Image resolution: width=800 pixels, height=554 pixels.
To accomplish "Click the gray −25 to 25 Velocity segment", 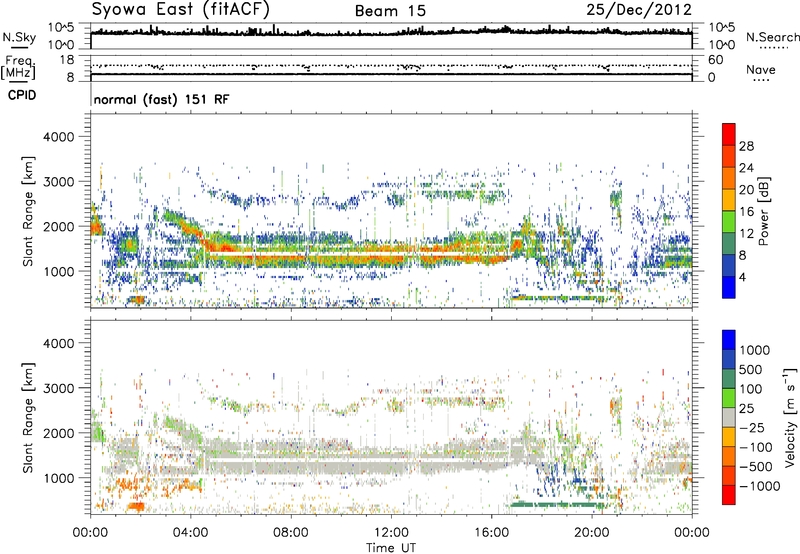I will [729, 417].
